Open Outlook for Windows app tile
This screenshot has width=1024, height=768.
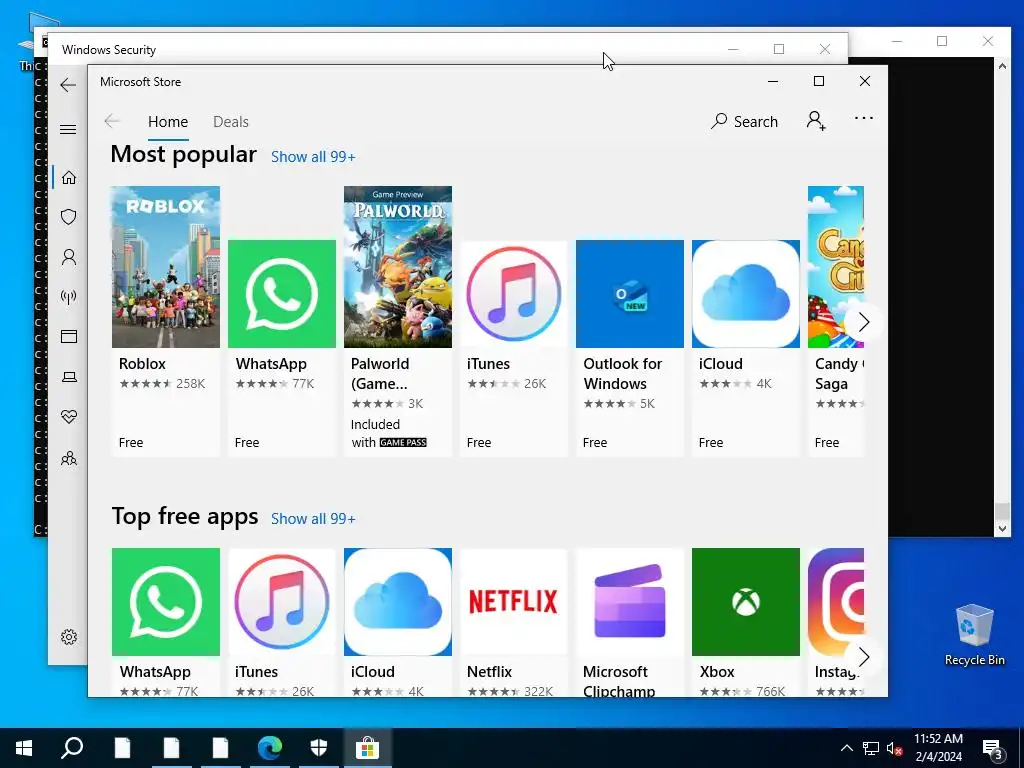[x=630, y=347]
